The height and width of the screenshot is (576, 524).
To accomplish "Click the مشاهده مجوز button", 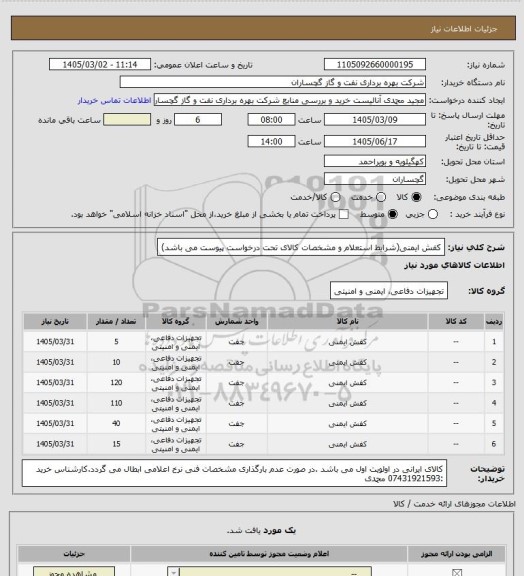I will [x=74, y=572].
